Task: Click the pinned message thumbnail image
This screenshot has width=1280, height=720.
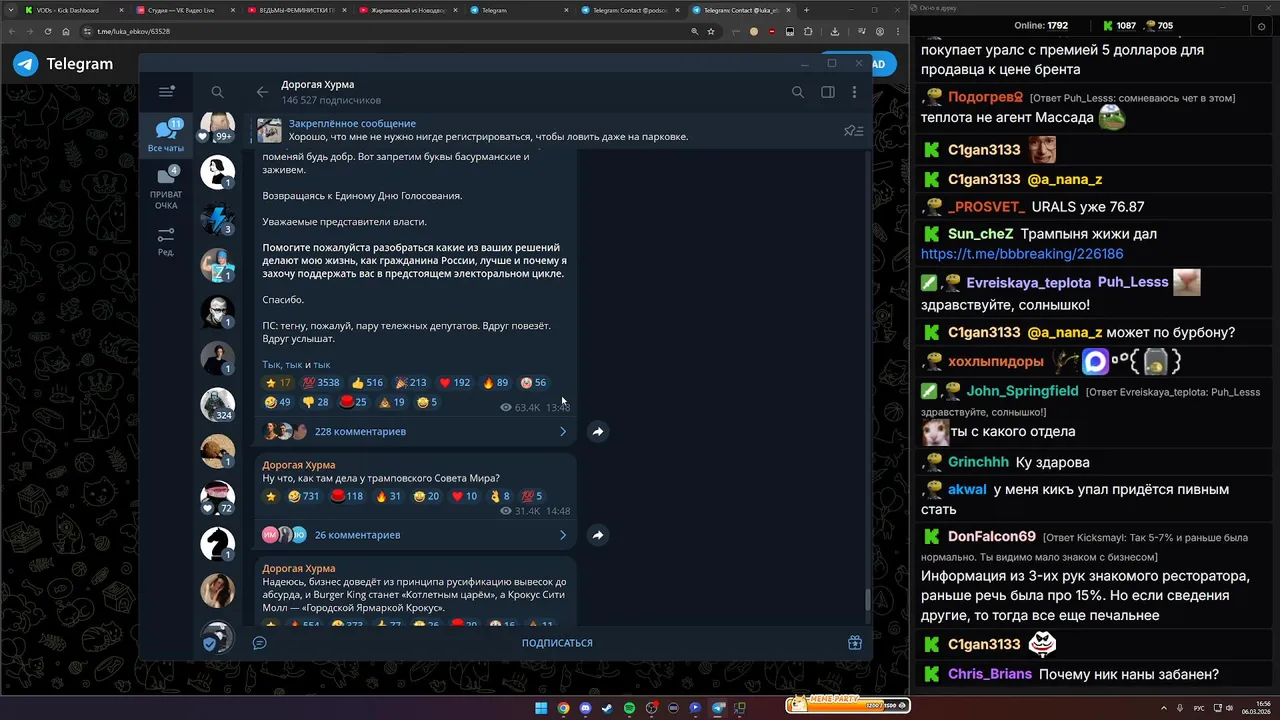Action: pyautogui.click(x=269, y=130)
